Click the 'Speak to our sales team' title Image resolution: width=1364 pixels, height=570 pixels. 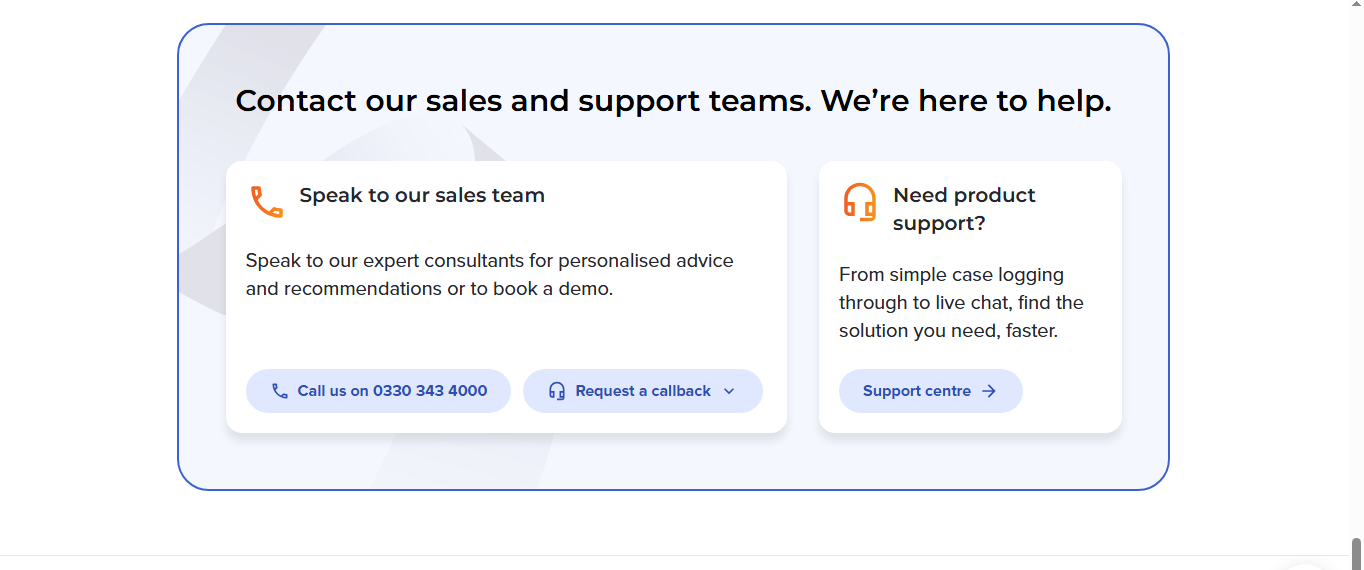[422, 195]
